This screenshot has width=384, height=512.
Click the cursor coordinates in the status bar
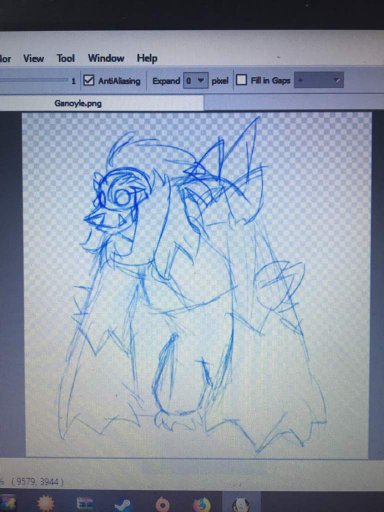[37, 481]
